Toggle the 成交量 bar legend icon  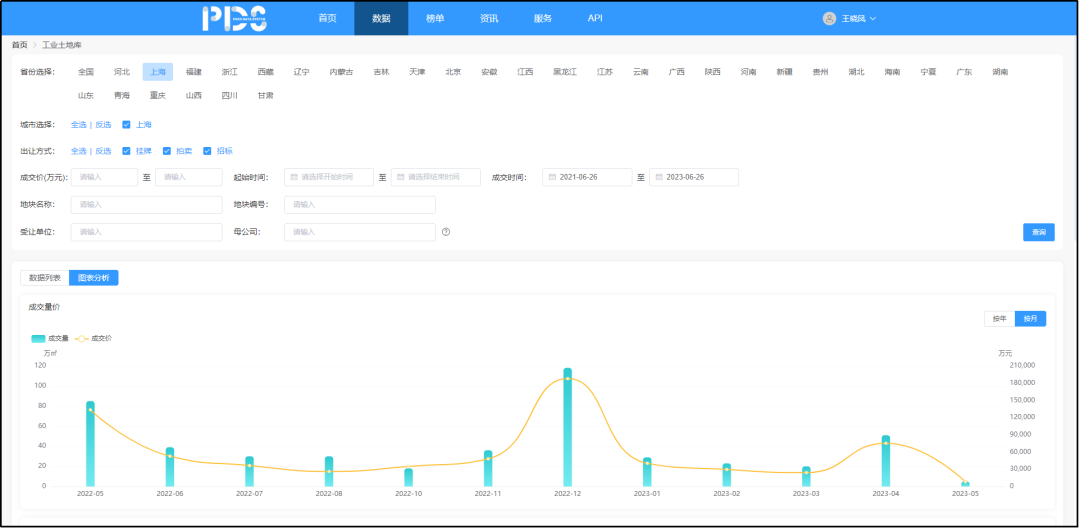point(38,338)
